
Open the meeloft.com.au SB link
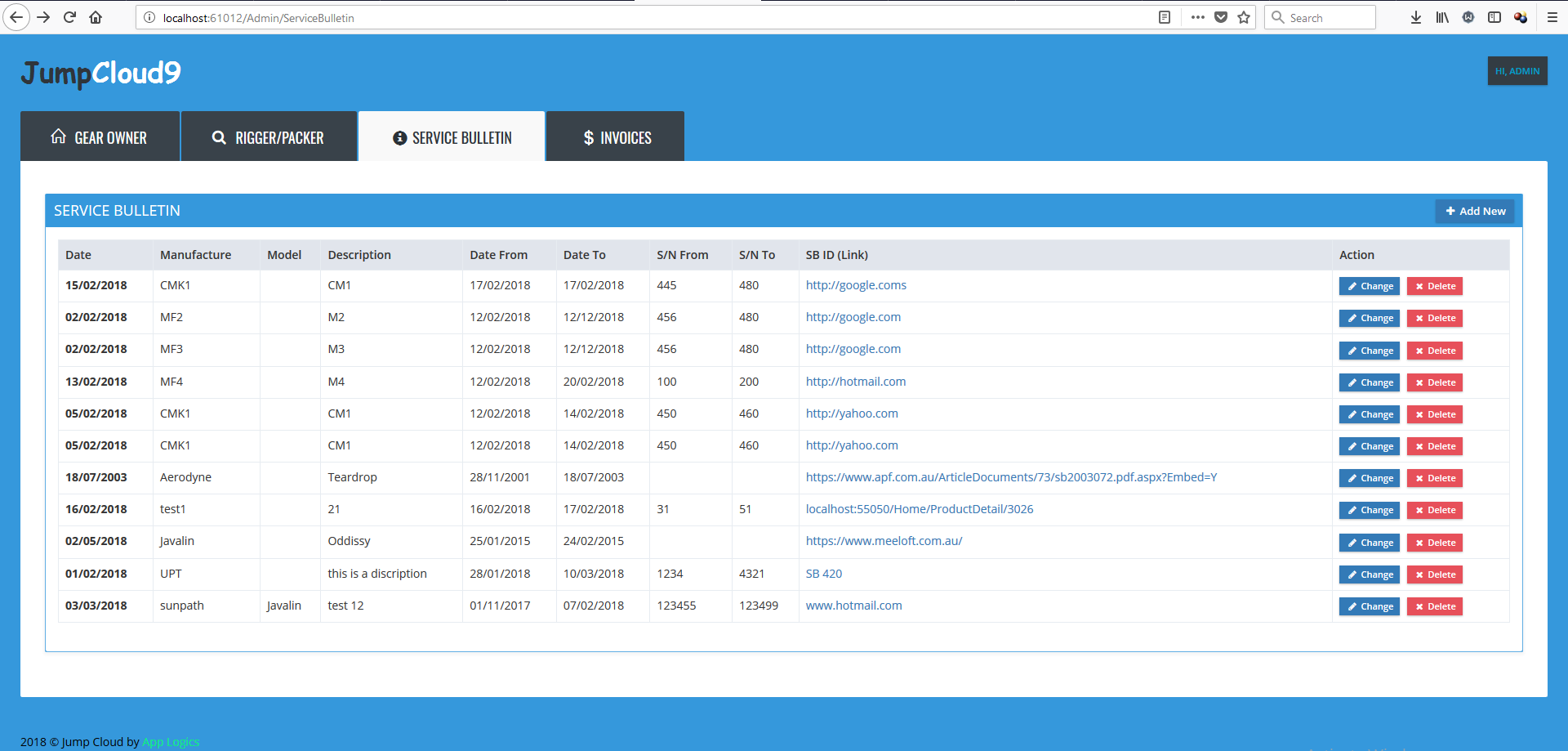(884, 541)
